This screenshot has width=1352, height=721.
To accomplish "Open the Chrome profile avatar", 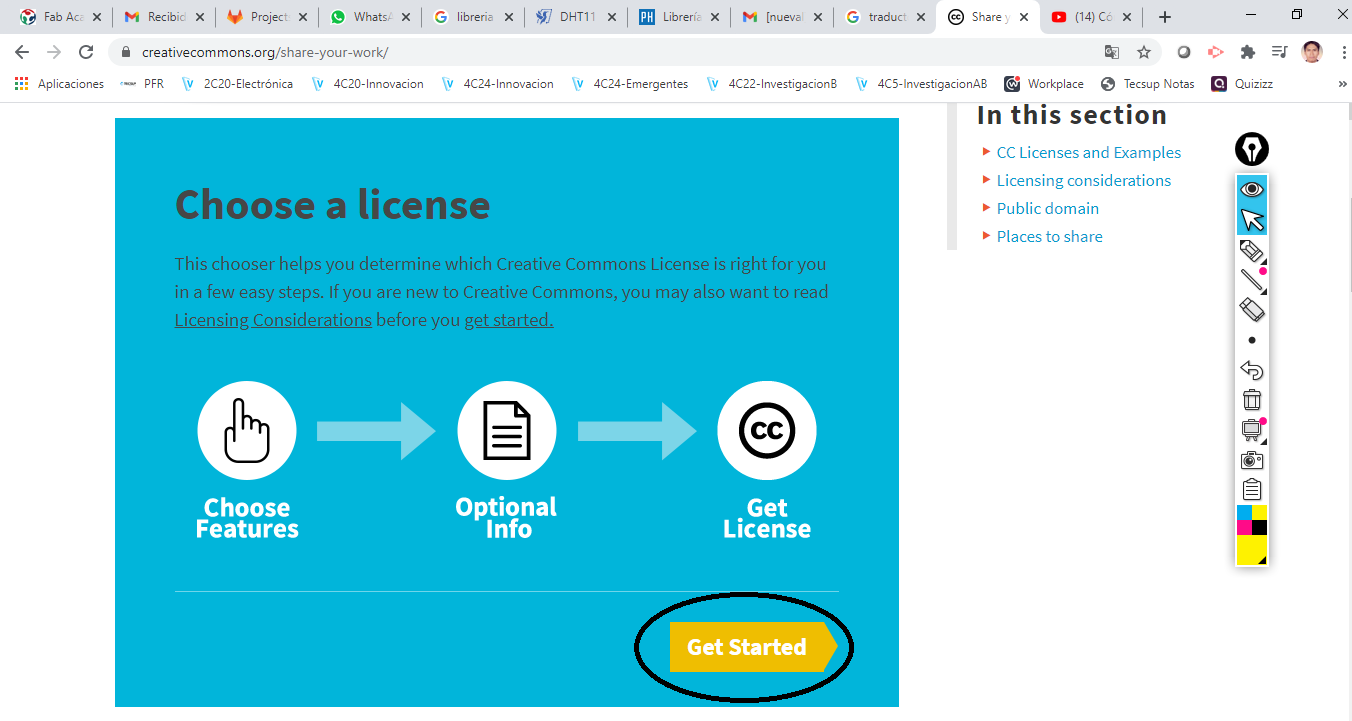I will [1312, 52].
